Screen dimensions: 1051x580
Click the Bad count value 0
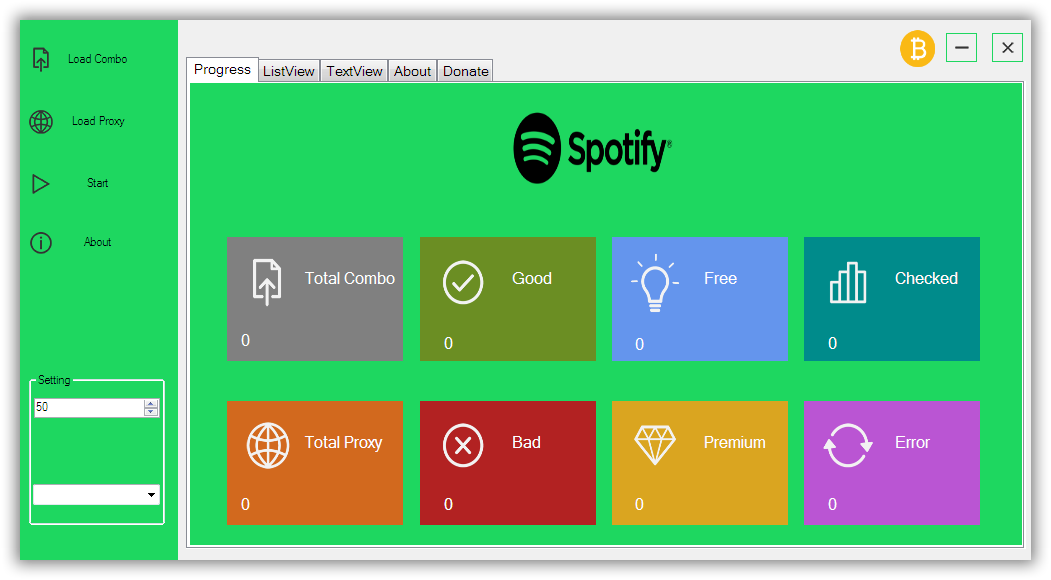(448, 504)
